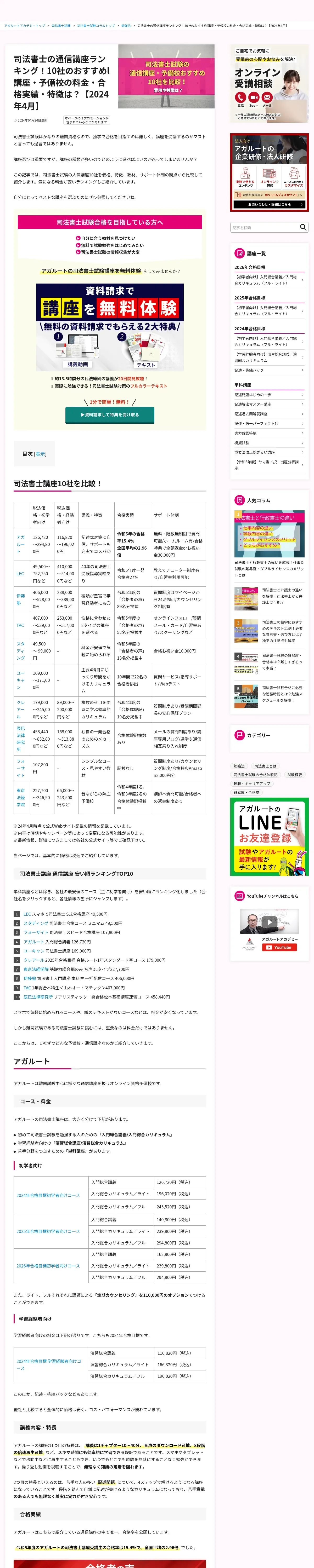
Task: Select 司法書士試験の合格体験記 category tag
Action: click(255, 775)
